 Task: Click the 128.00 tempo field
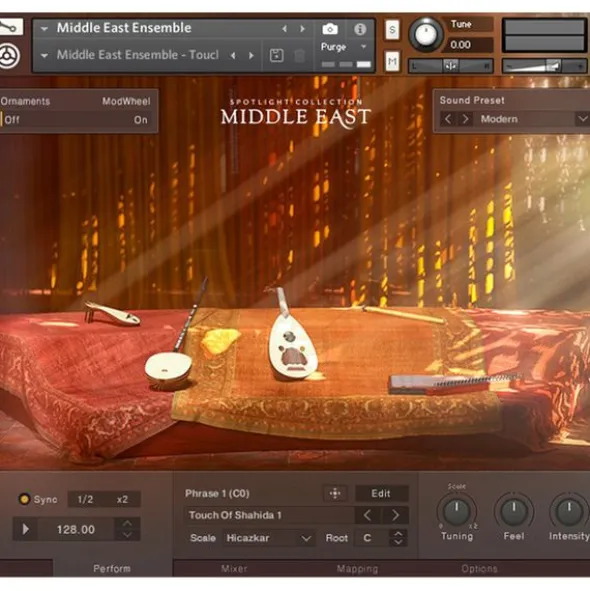(x=76, y=529)
